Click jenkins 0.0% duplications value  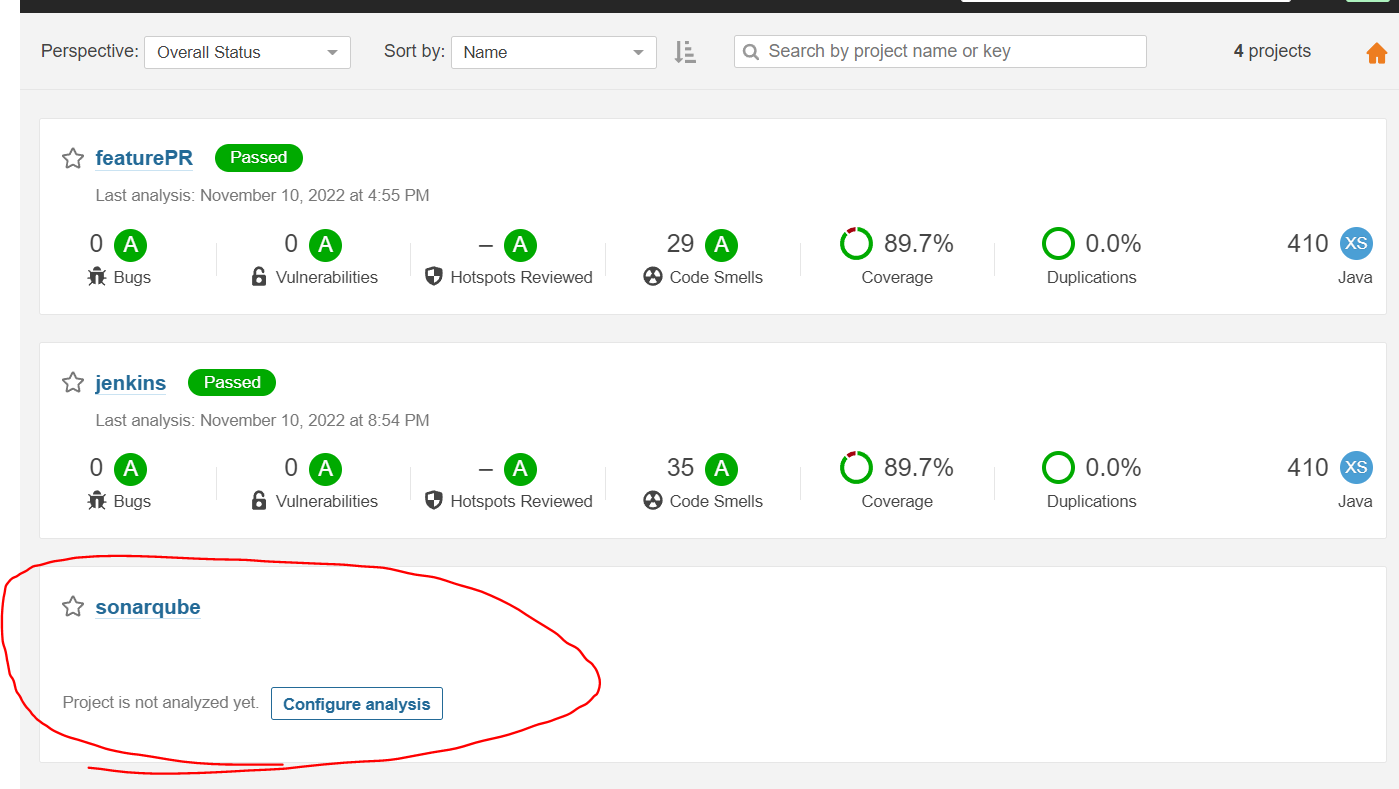(x=1114, y=468)
